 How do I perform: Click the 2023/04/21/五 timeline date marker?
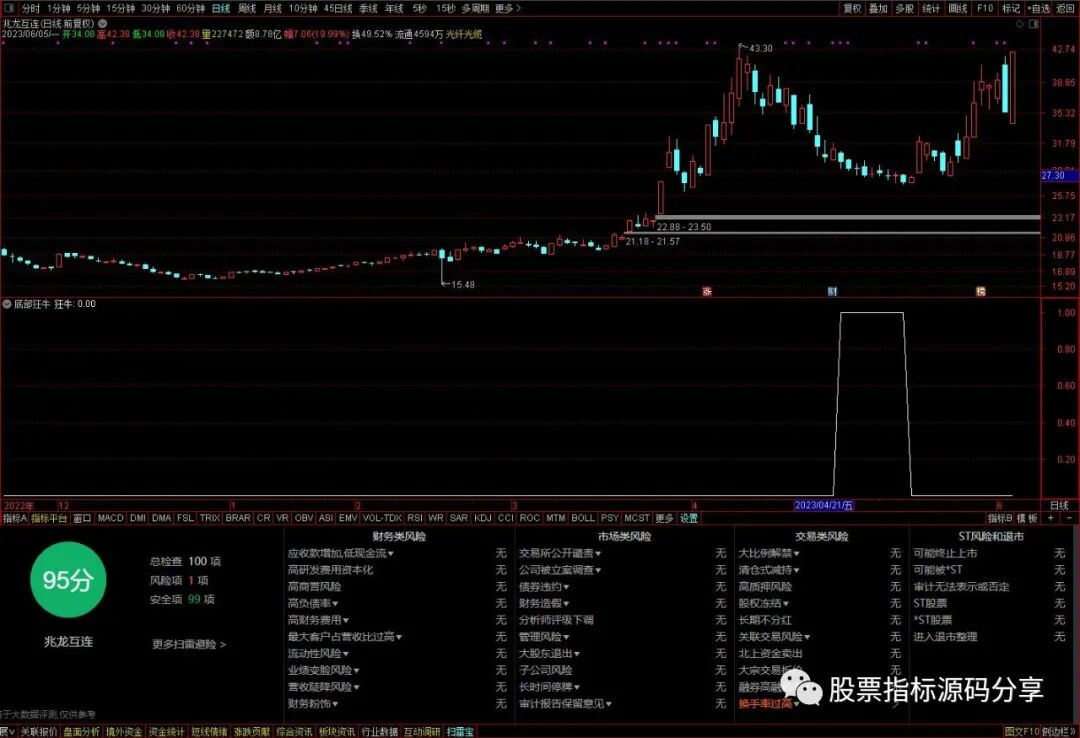823,505
